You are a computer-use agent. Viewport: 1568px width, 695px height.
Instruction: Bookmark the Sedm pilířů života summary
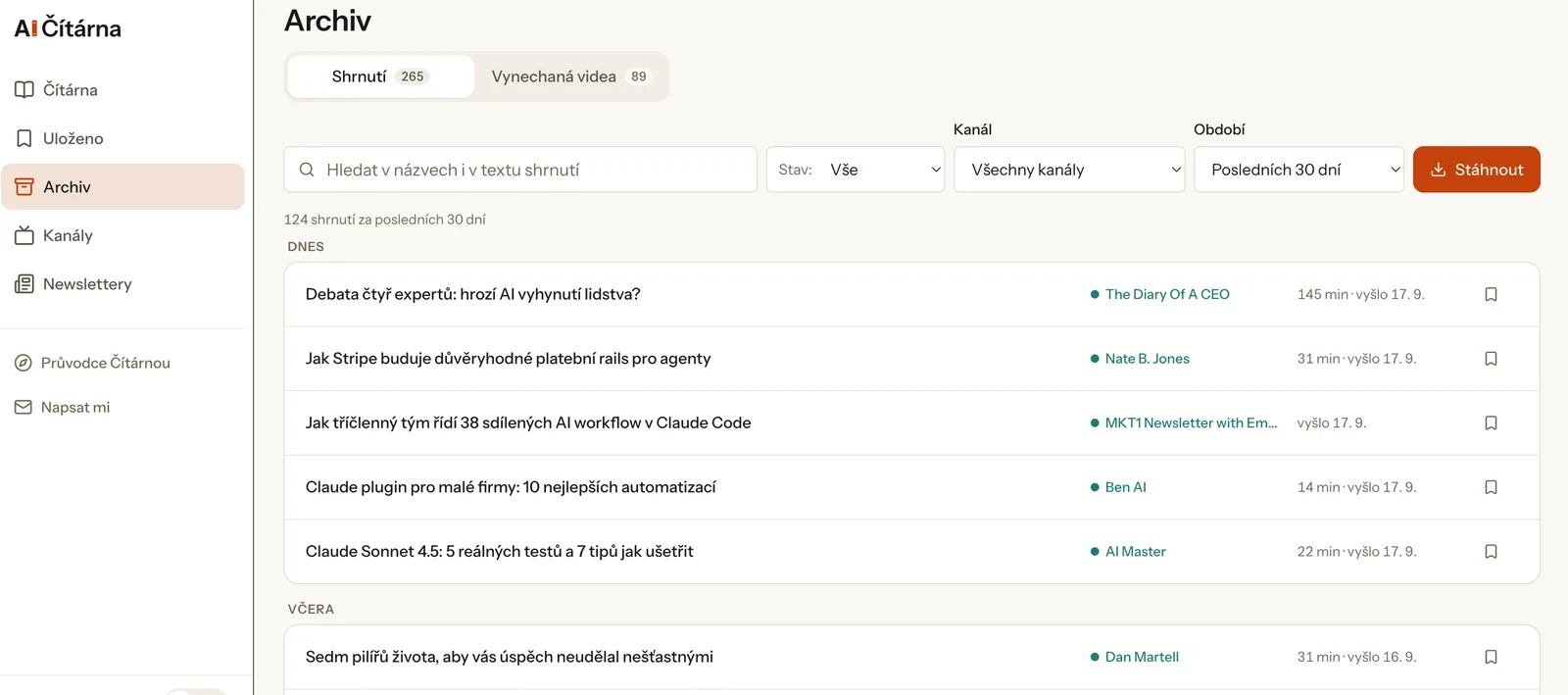(1491, 657)
